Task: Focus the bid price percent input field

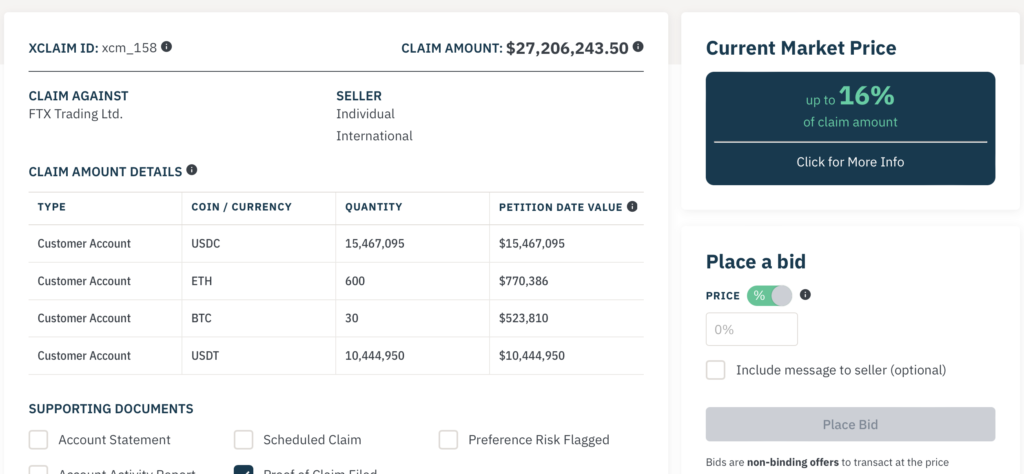Action: 752,329
